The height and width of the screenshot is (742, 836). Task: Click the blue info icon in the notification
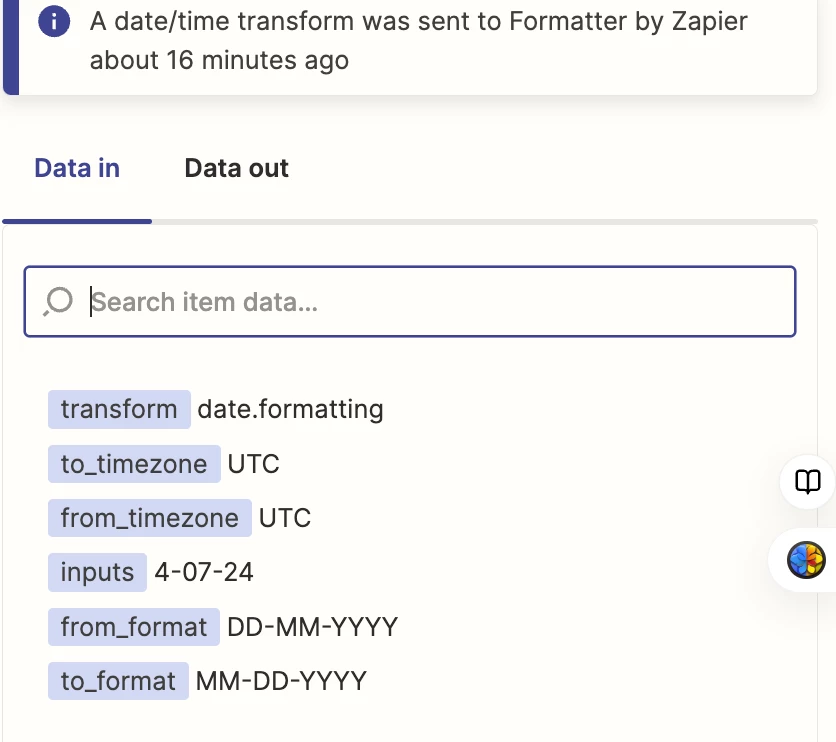pyautogui.click(x=54, y=22)
